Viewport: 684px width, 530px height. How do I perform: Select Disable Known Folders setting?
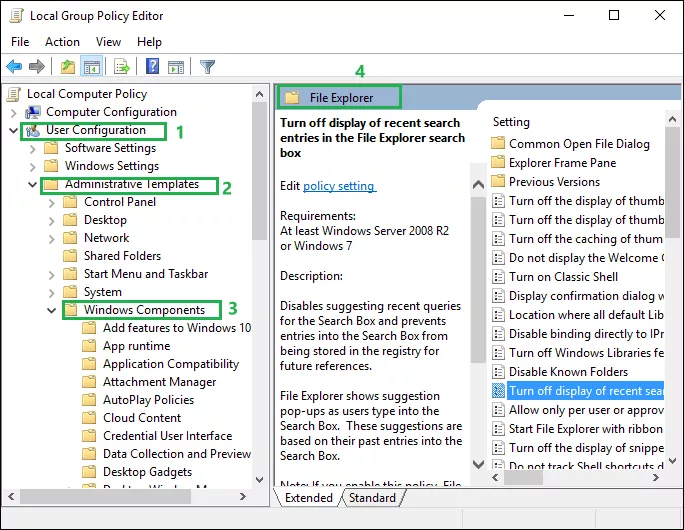coord(568,372)
